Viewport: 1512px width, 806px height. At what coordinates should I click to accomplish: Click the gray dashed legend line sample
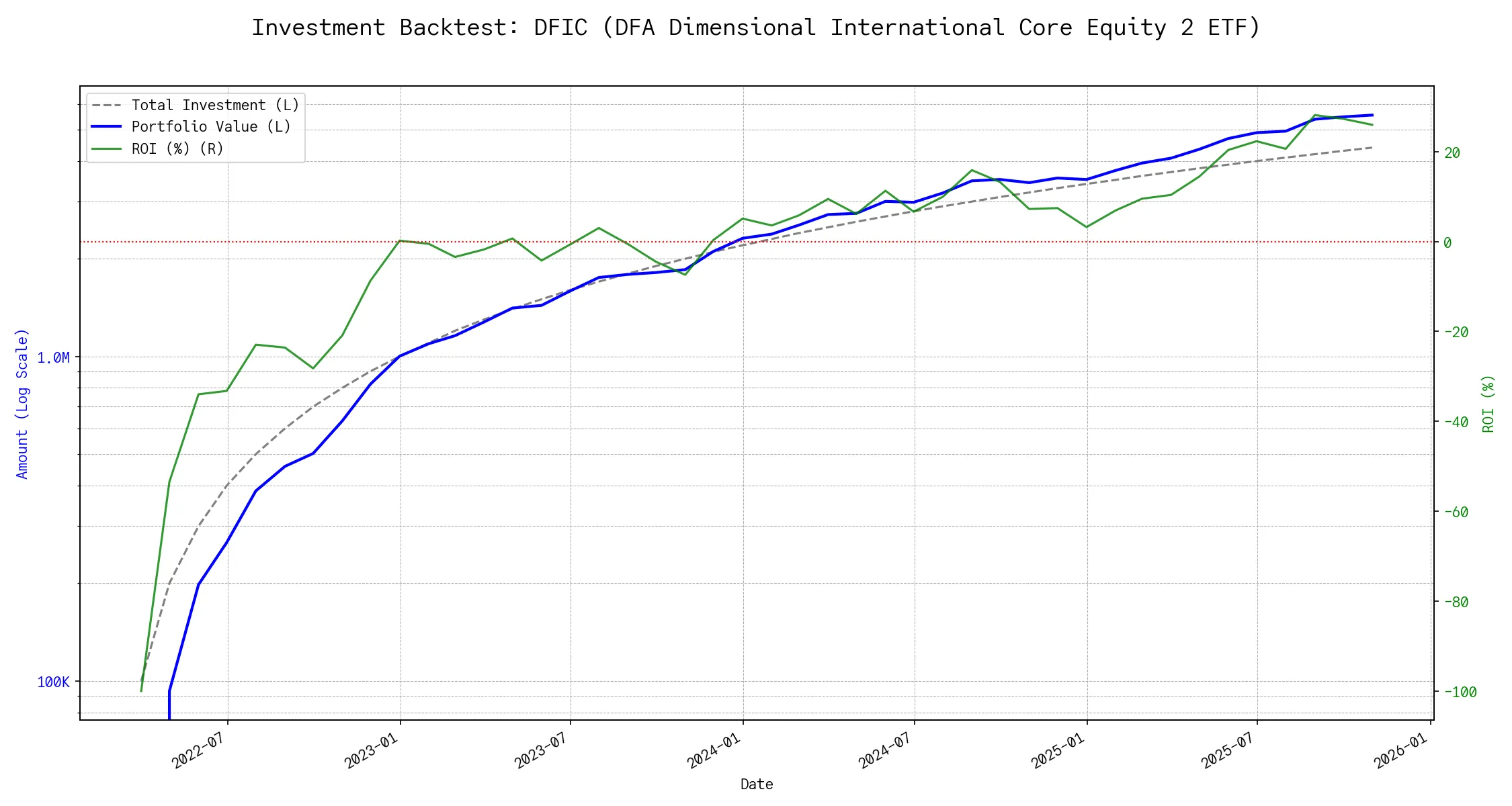tap(107, 105)
